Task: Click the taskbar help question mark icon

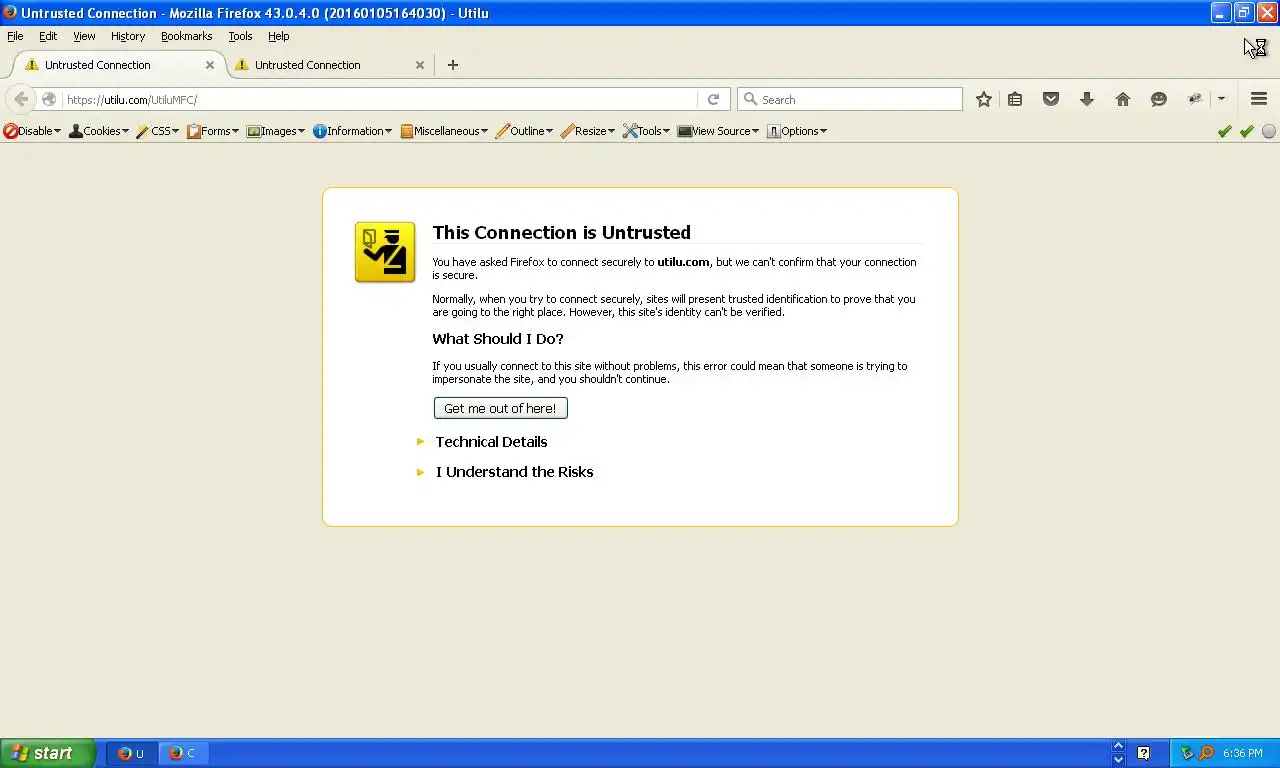Action: click(1144, 753)
